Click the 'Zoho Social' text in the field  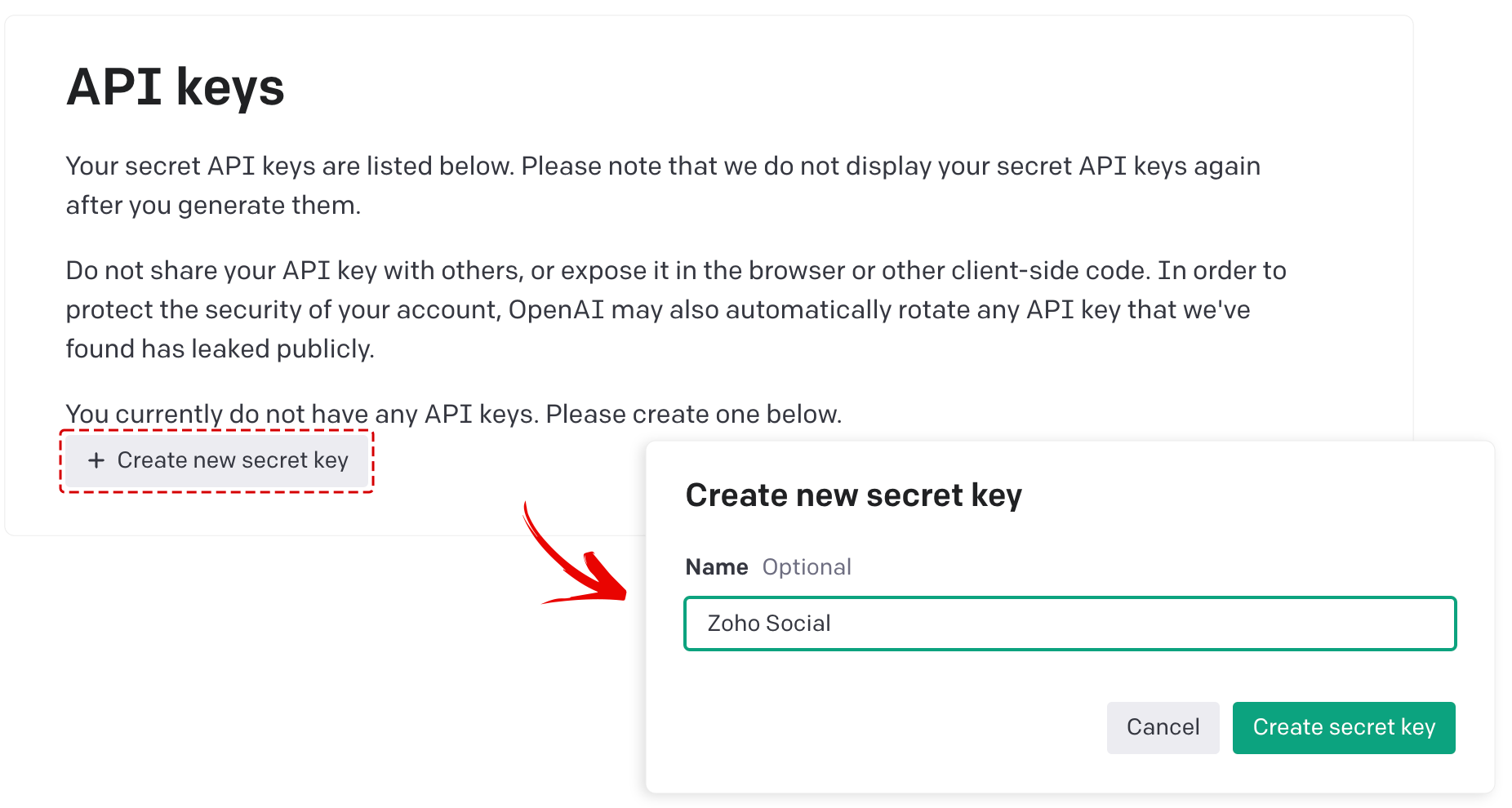pyautogui.click(x=768, y=624)
